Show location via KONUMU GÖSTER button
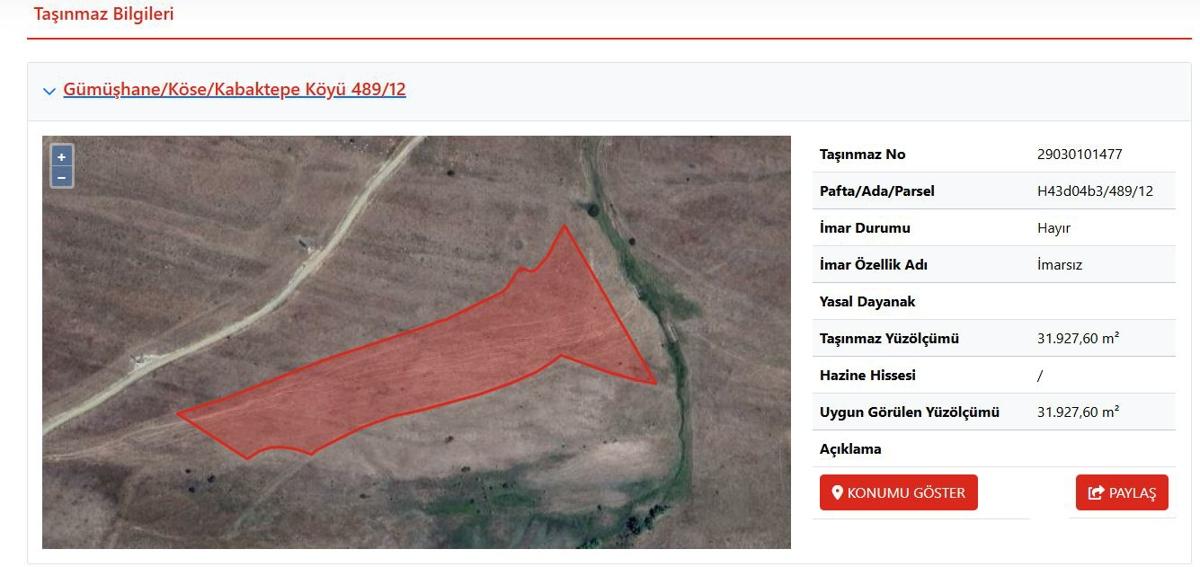Image resolution: width=1200 pixels, height=567 pixels. pos(898,493)
